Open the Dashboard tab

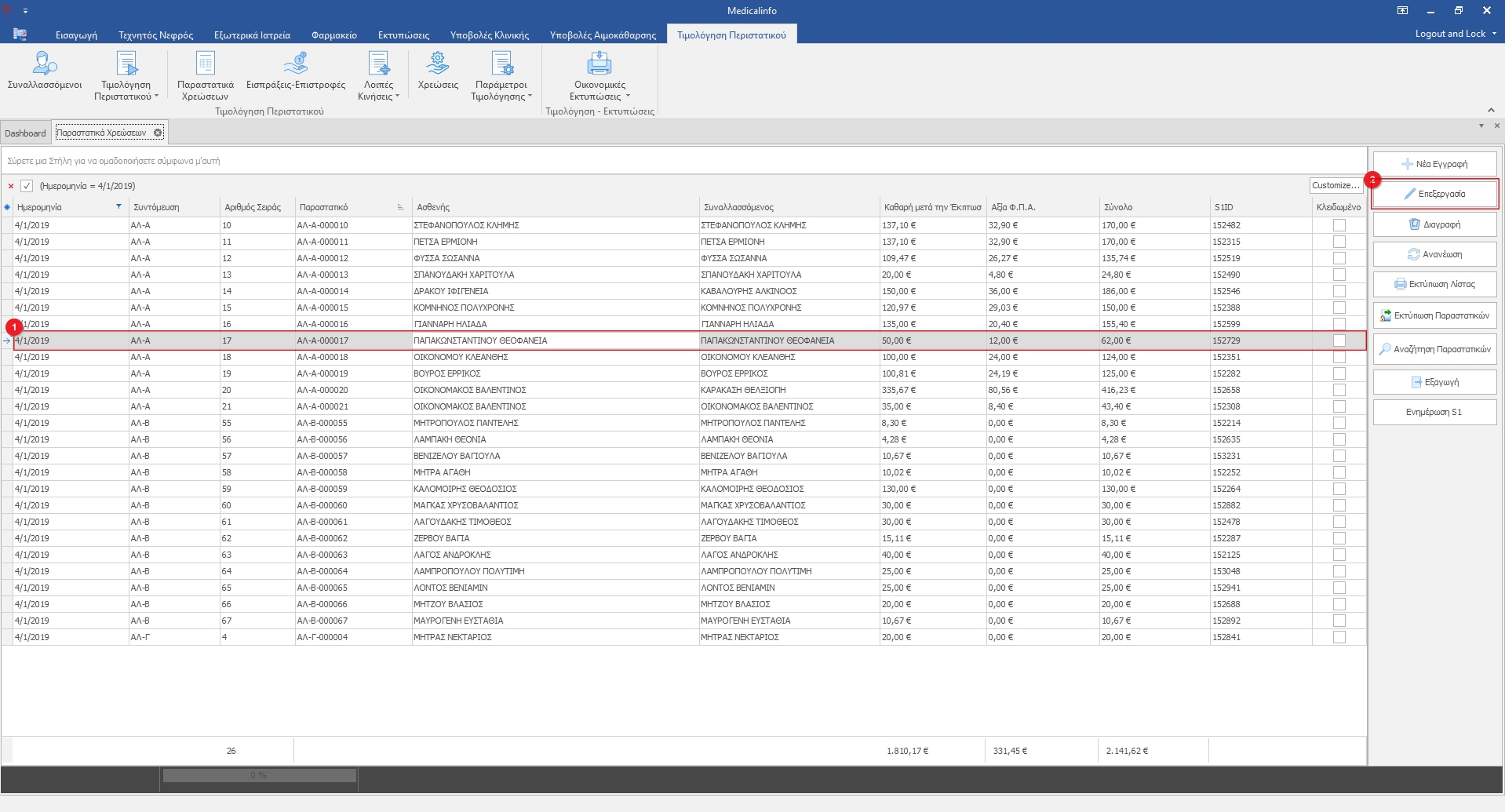[x=25, y=133]
